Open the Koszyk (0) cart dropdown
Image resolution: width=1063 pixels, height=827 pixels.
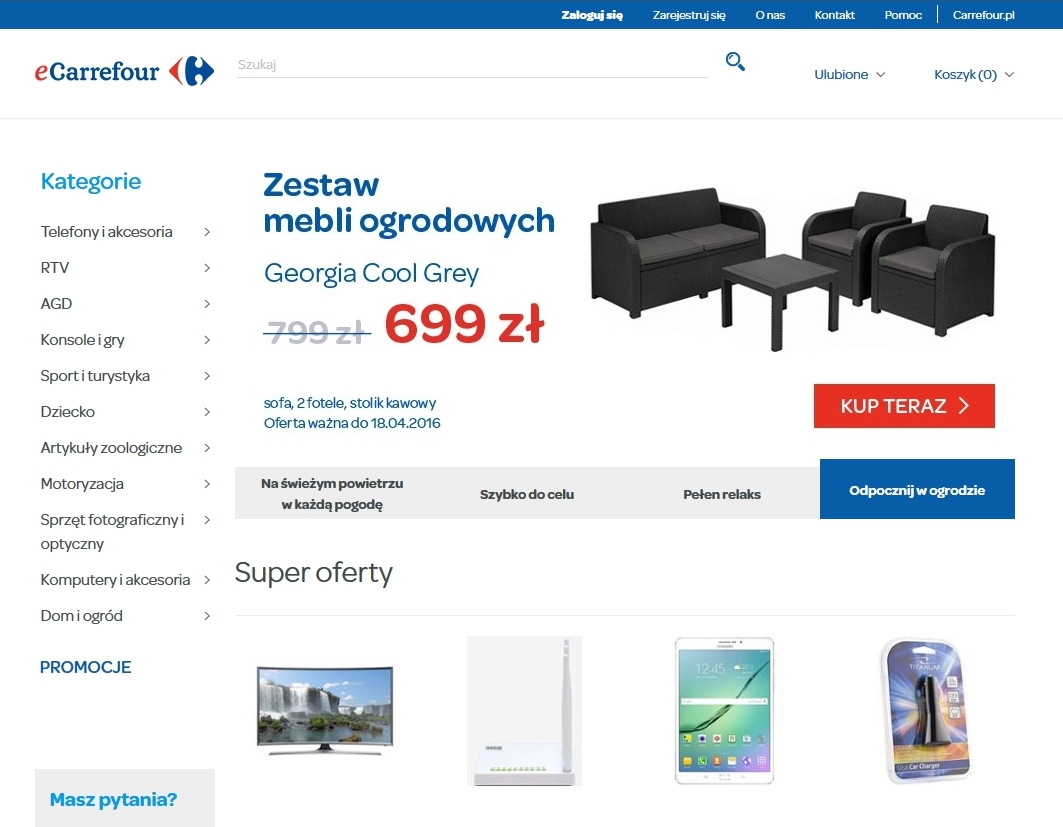(x=973, y=75)
